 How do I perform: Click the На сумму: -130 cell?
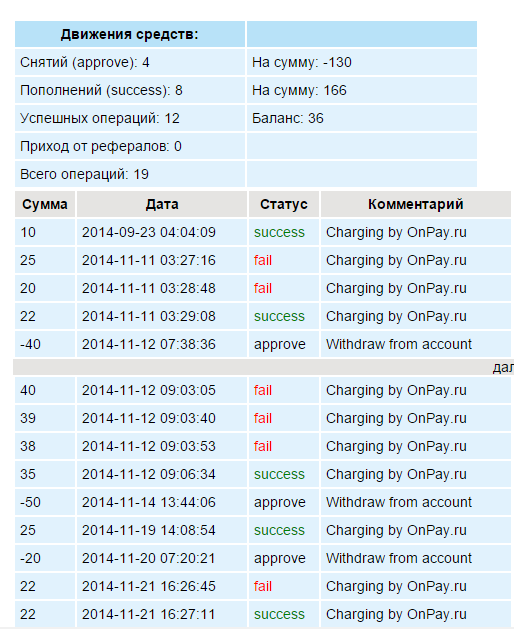[x=362, y=62]
